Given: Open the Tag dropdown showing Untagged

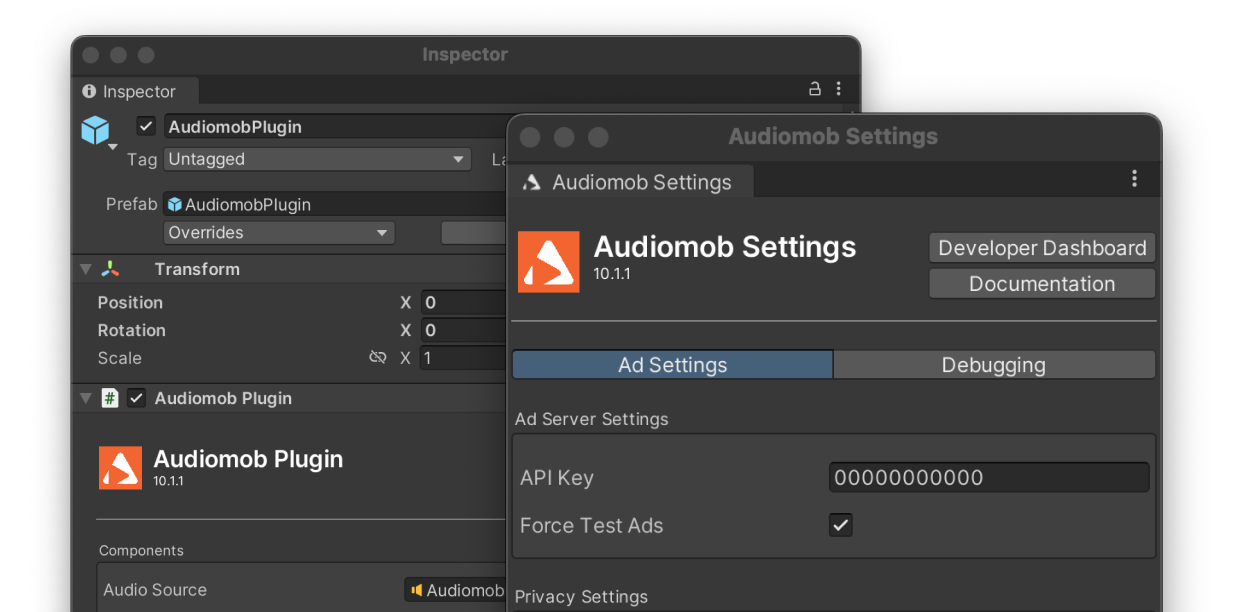Looking at the screenshot, I should (x=317, y=159).
